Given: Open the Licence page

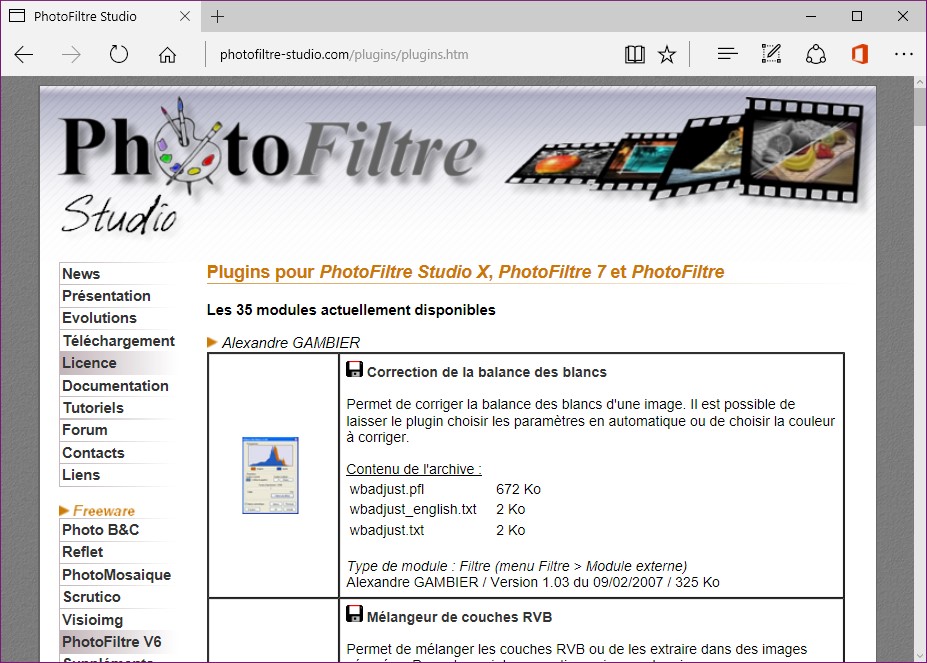Looking at the screenshot, I should point(89,363).
